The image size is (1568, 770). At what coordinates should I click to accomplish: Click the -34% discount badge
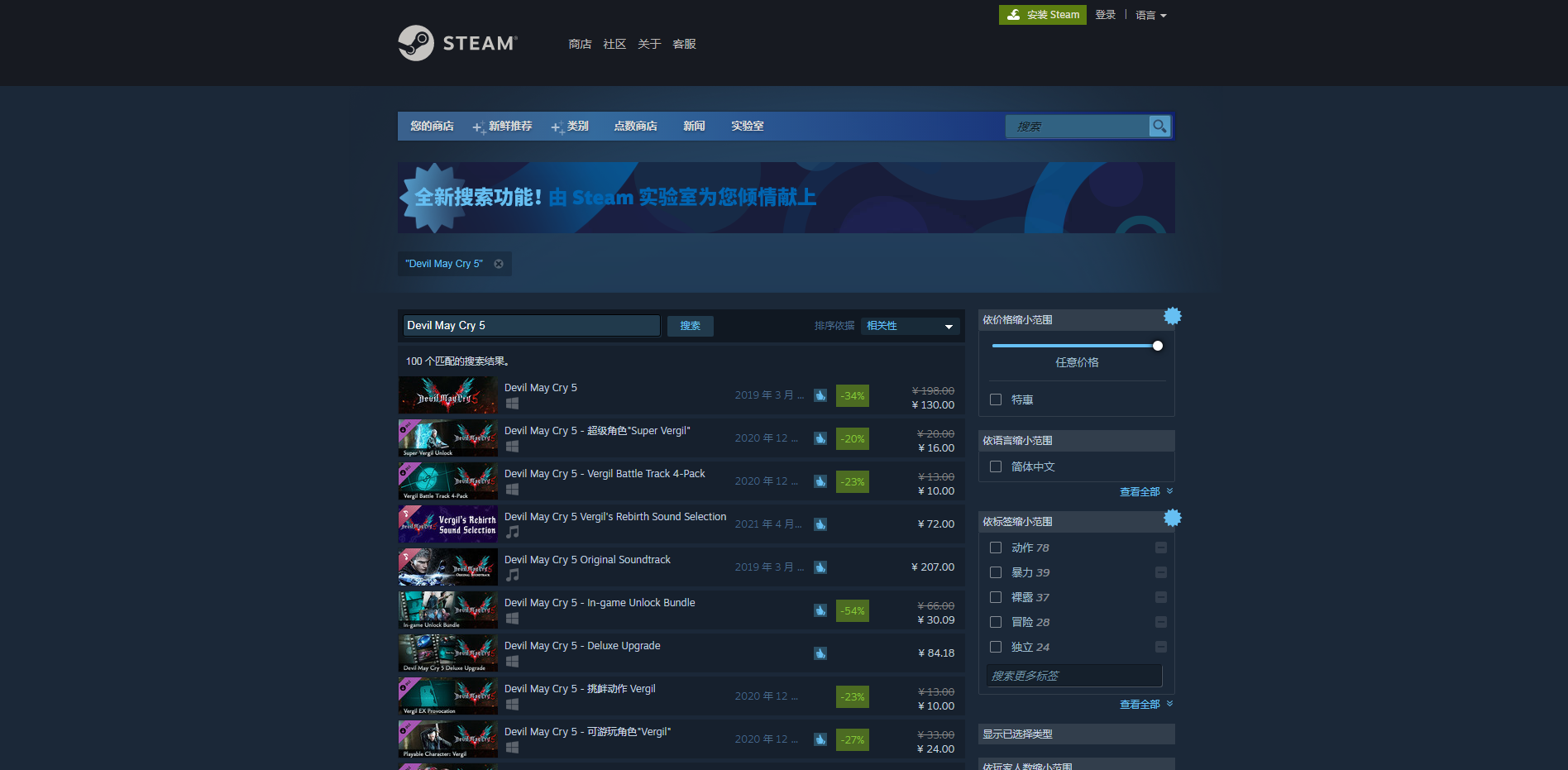point(853,396)
